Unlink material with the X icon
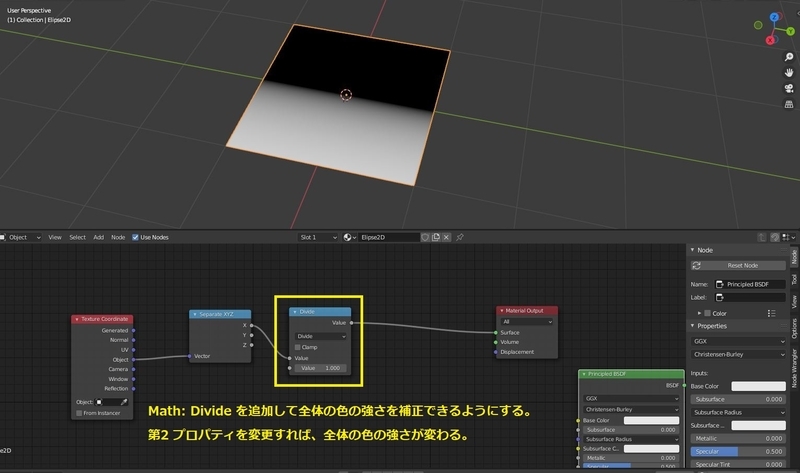 446,237
